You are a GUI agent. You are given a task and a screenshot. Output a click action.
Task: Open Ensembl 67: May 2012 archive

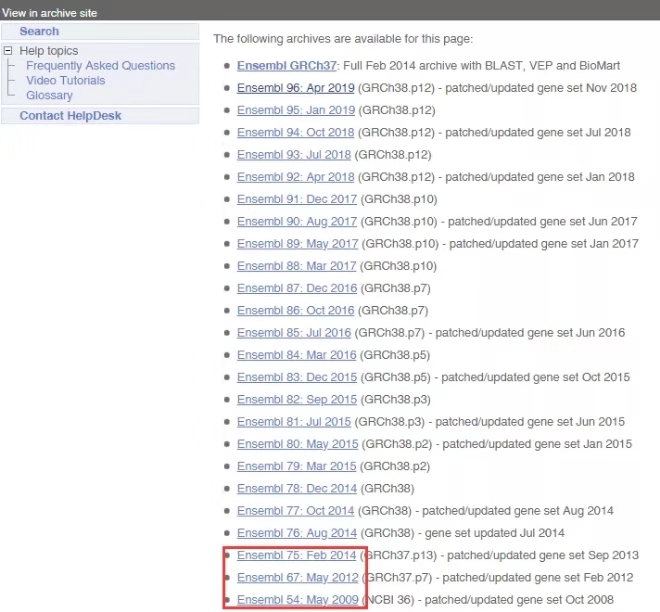tap(298, 578)
